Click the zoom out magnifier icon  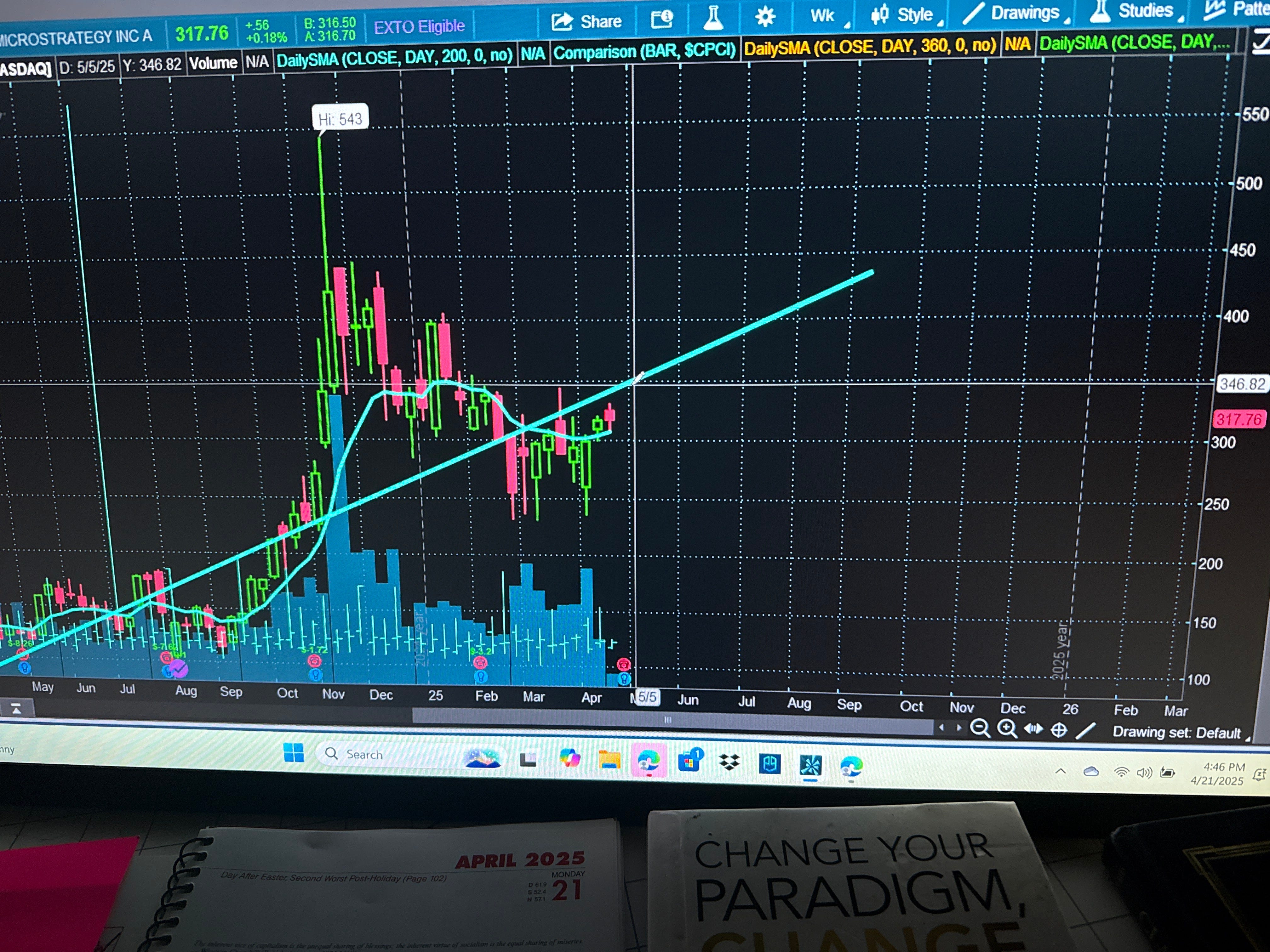tap(980, 728)
